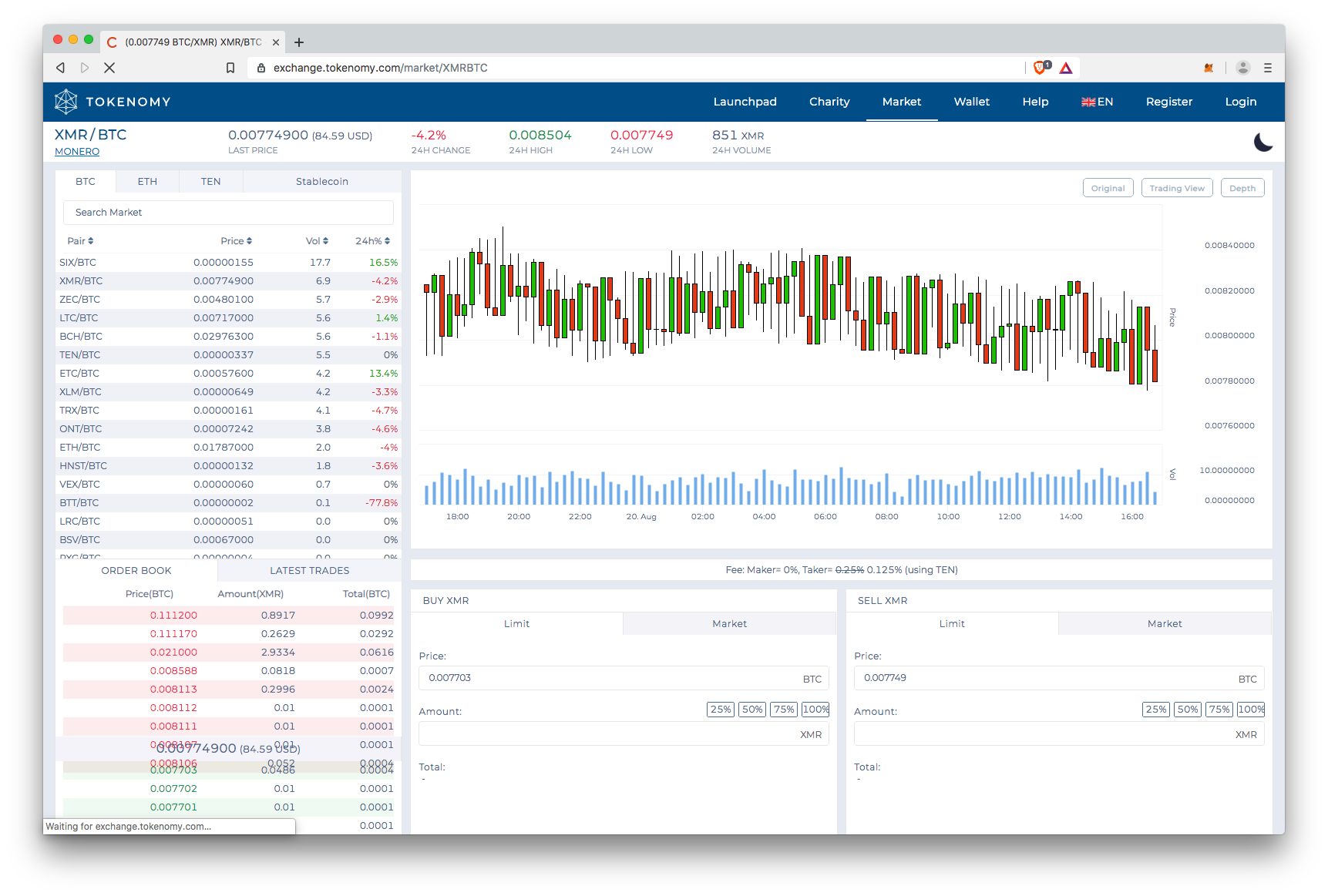This screenshot has height=896, width=1328.
Task: Set sell amount to 25%
Action: (1156, 710)
